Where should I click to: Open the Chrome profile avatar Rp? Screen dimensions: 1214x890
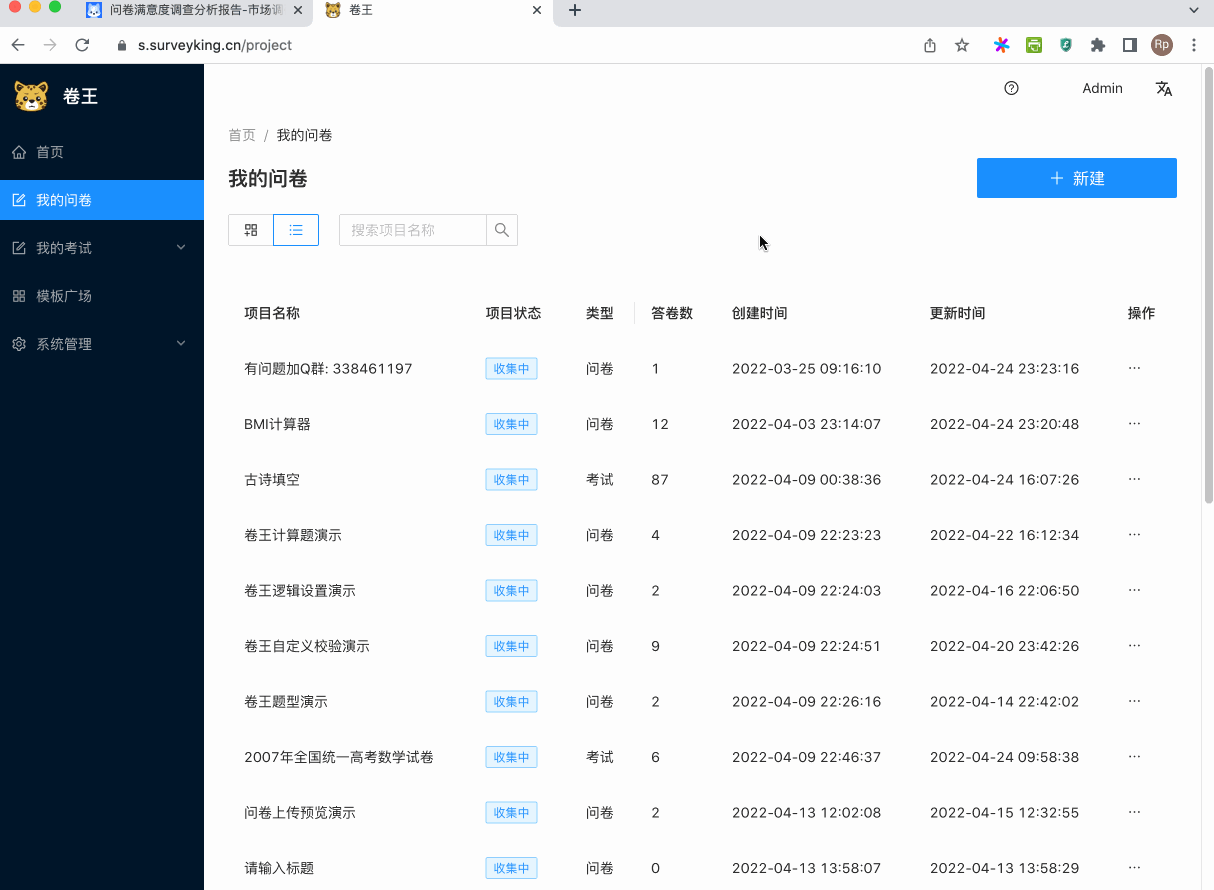tap(1162, 45)
